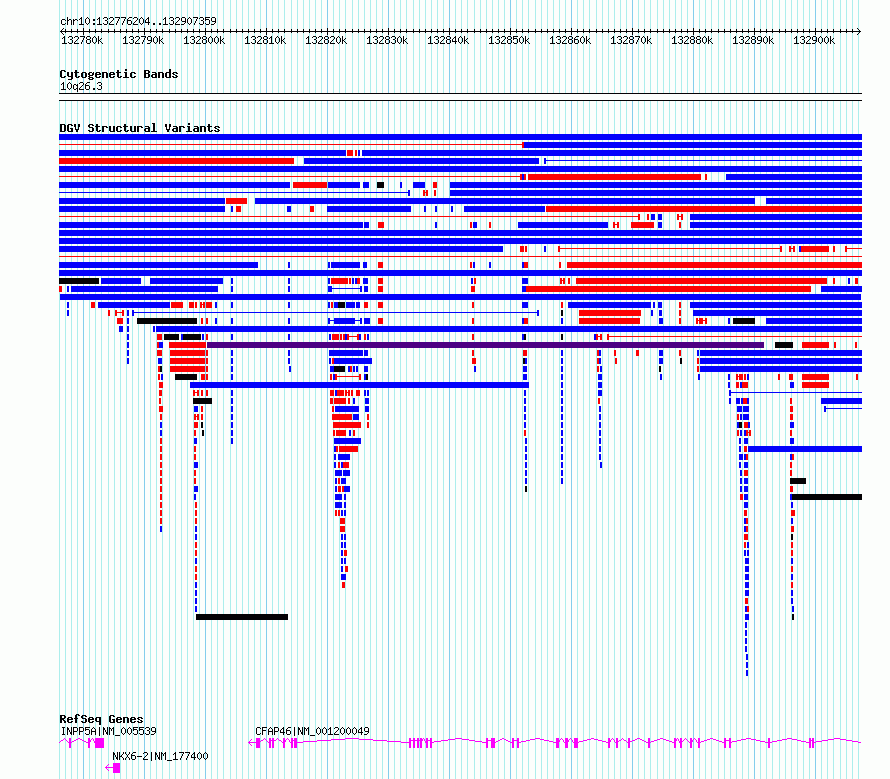Viewport: 890px width, 779px height.
Task: Open the RefSeq Genes track title
Action: [101, 719]
